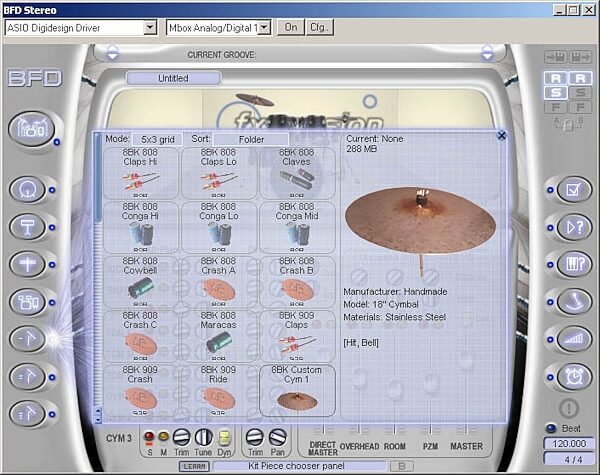
Task: Adjust the Pan knob
Action: 277,437
